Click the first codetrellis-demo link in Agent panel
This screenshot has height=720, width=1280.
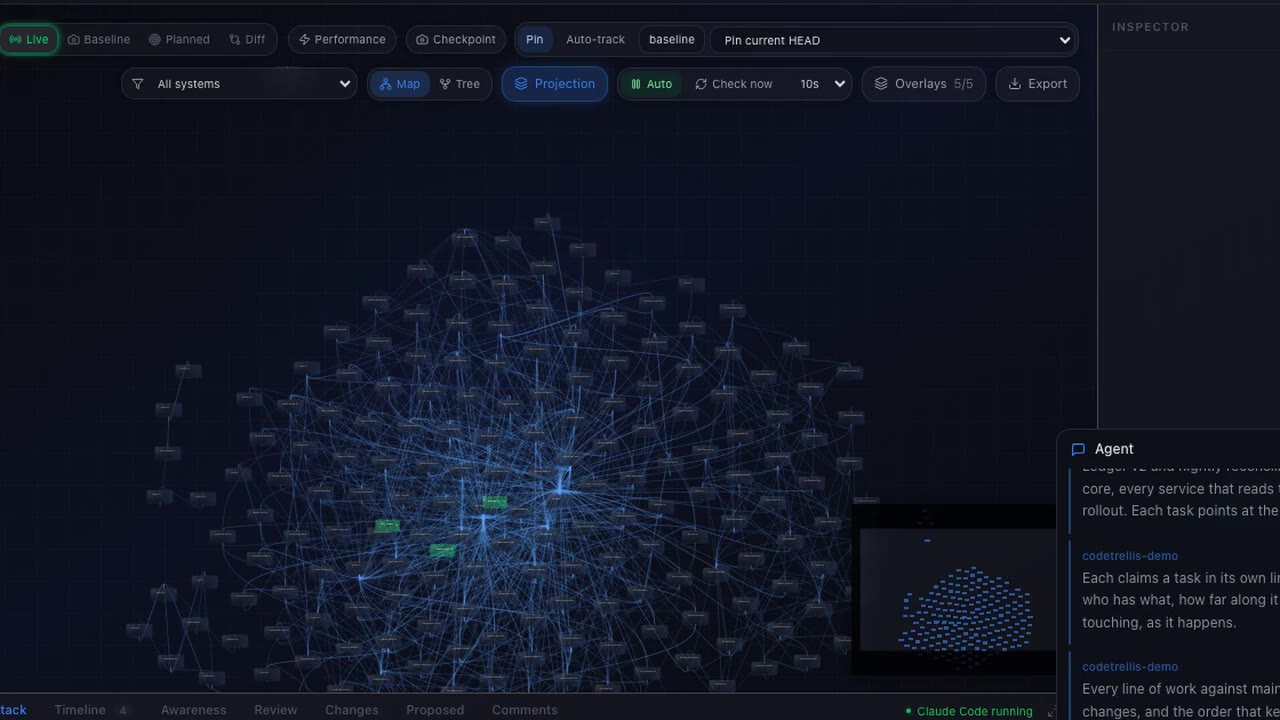coord(1130,556)
